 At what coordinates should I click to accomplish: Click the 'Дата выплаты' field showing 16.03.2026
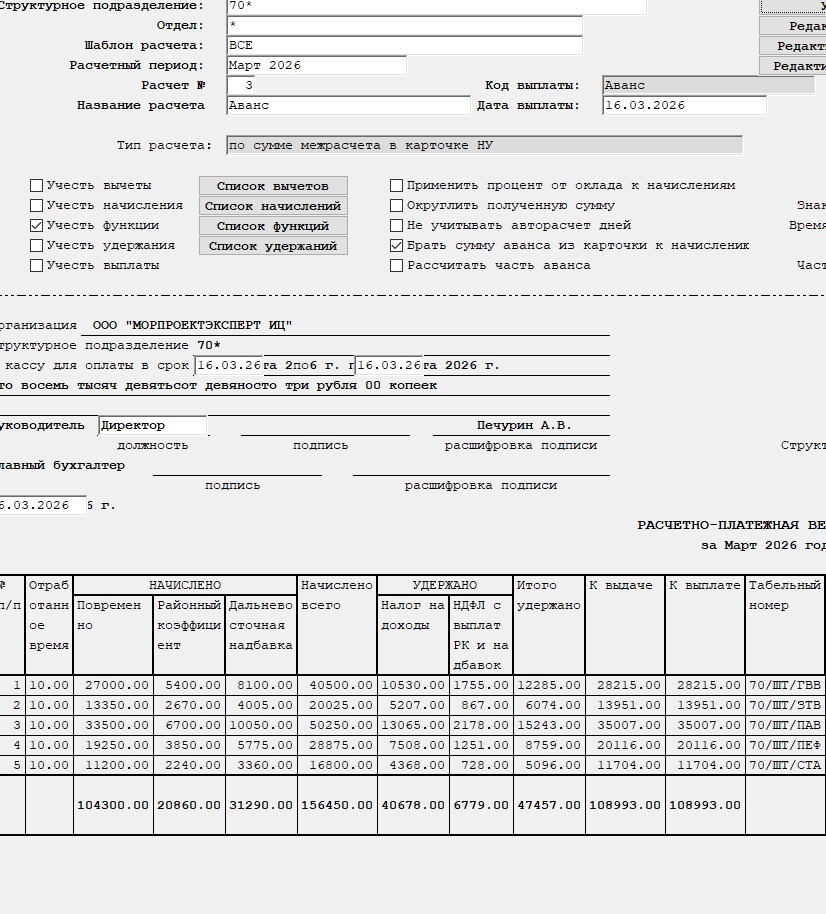pos(684,105)
